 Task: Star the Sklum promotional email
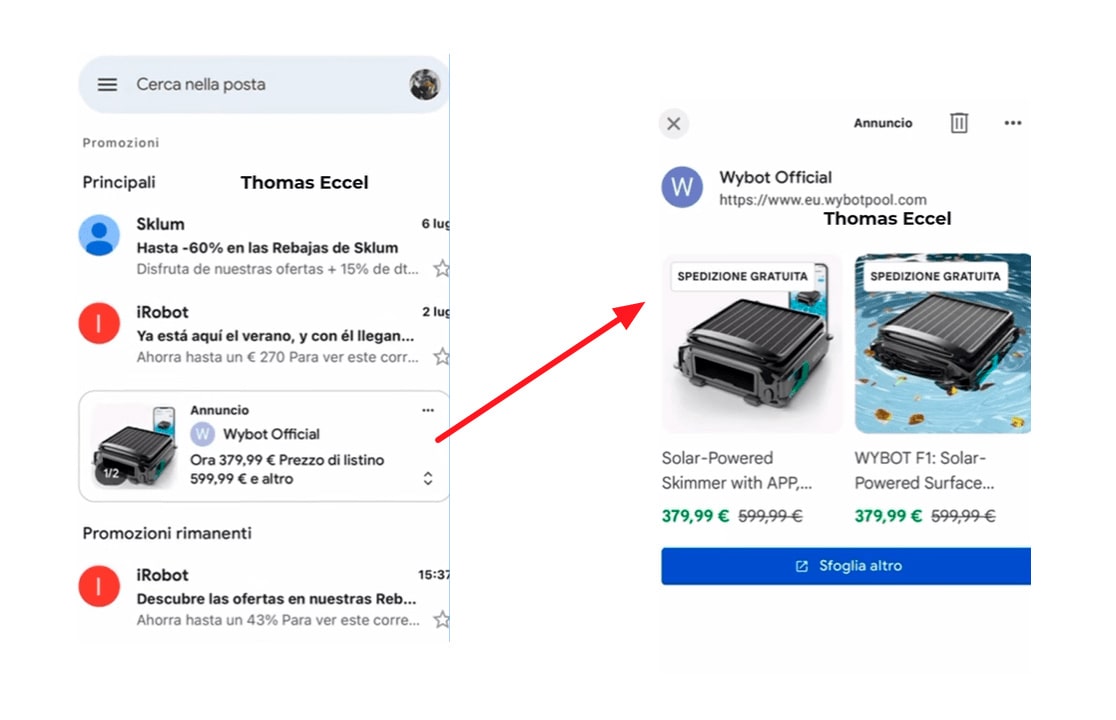441,268
